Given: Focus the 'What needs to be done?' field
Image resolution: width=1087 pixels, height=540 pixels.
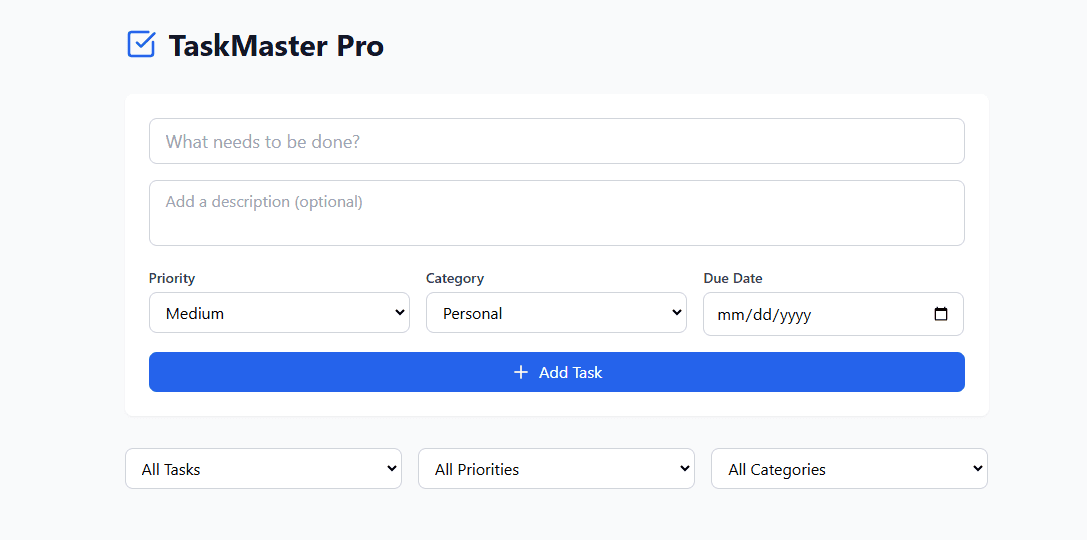Looking at the screenshot, I should click(x=557, y=141).
